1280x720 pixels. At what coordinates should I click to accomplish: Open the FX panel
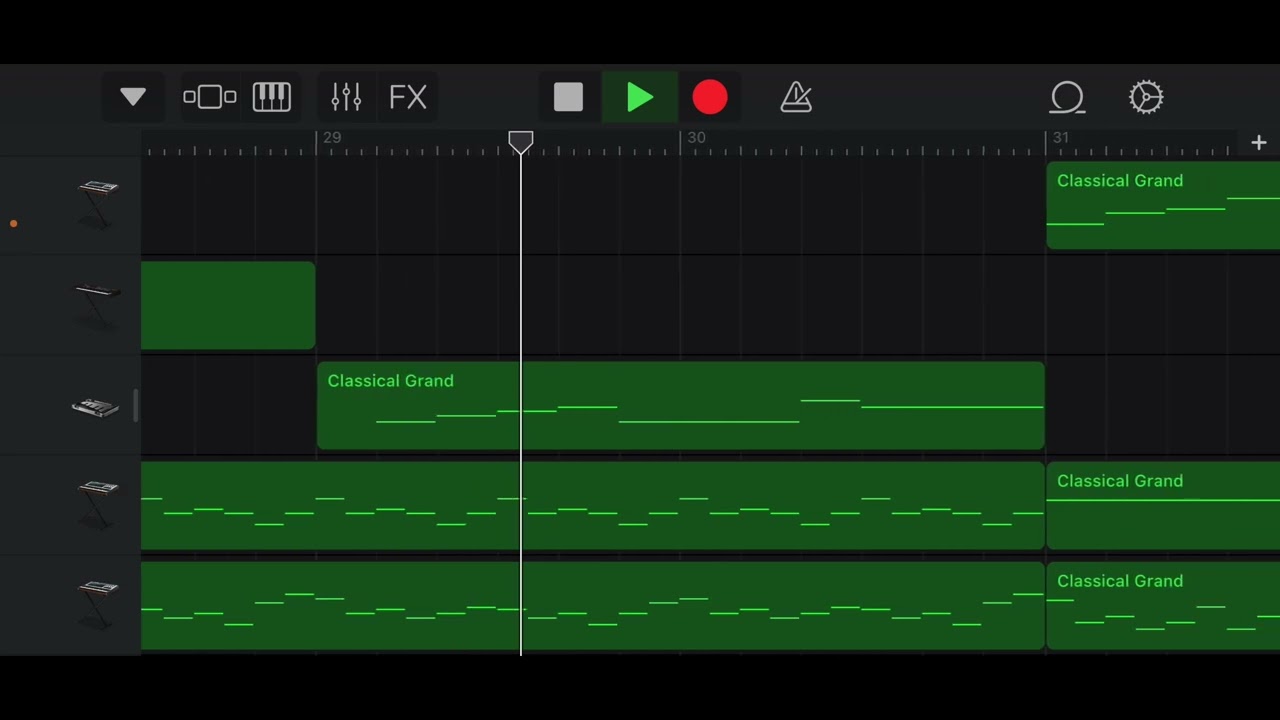(408, 97)
